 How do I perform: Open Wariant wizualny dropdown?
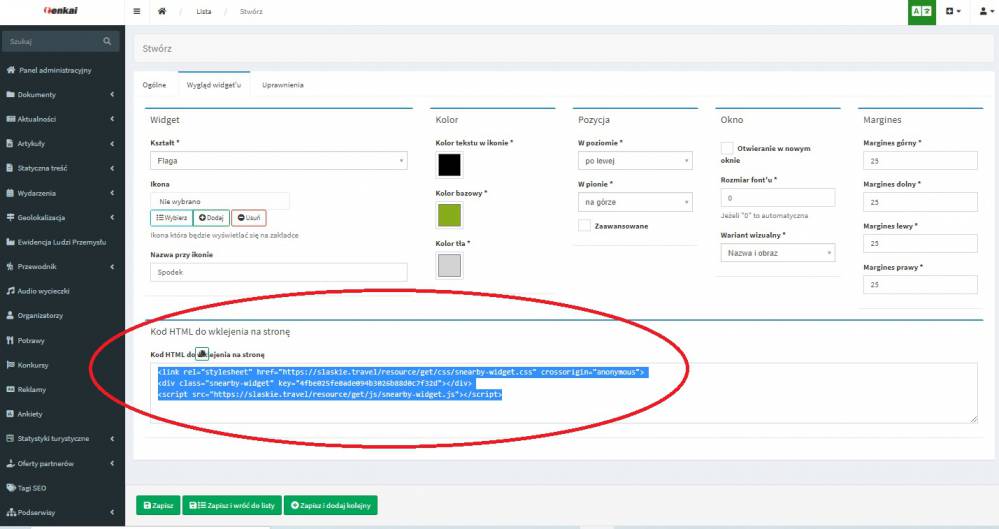(777, 253)
